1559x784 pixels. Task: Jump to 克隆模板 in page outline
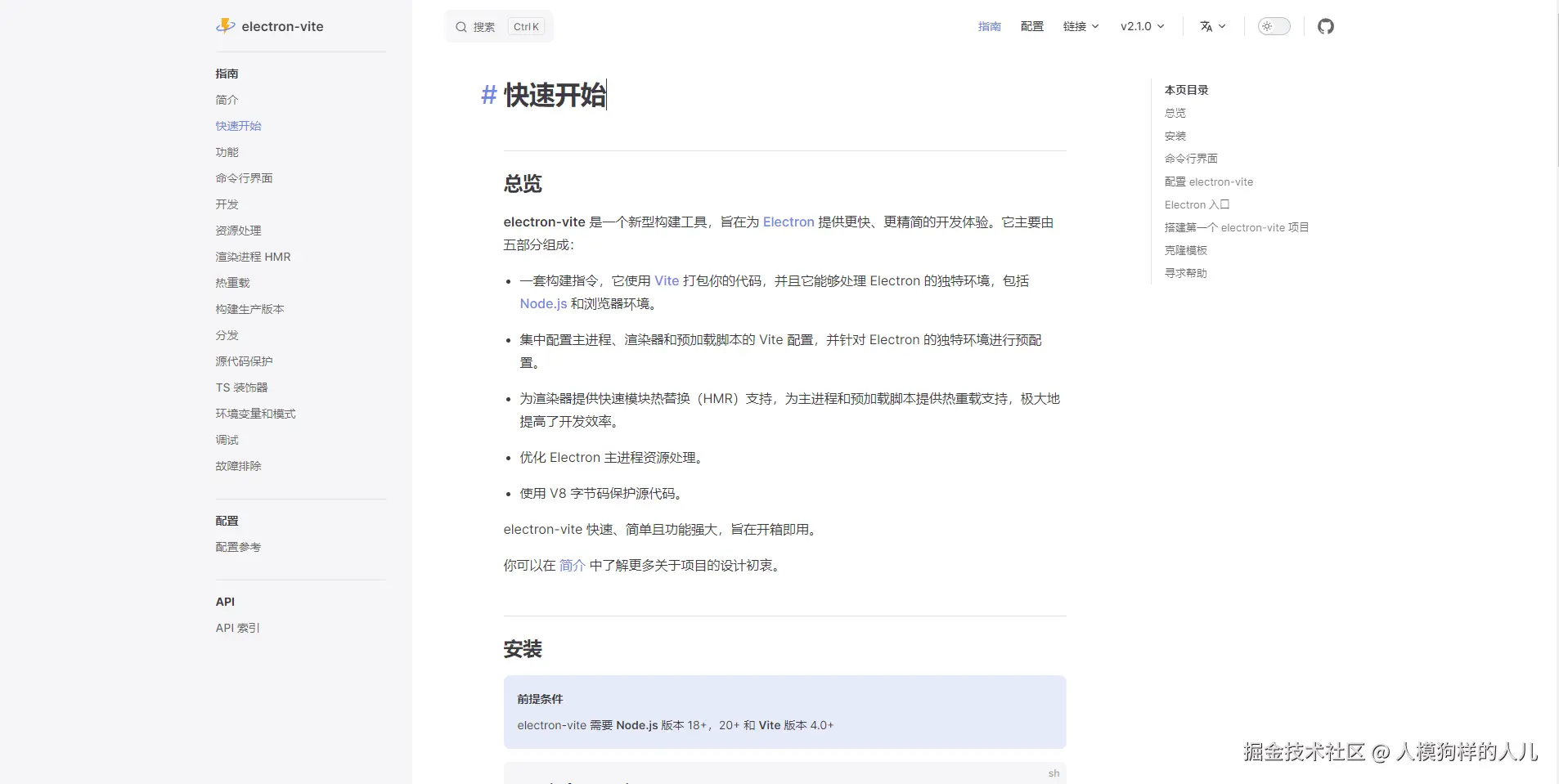(1186, 250)
